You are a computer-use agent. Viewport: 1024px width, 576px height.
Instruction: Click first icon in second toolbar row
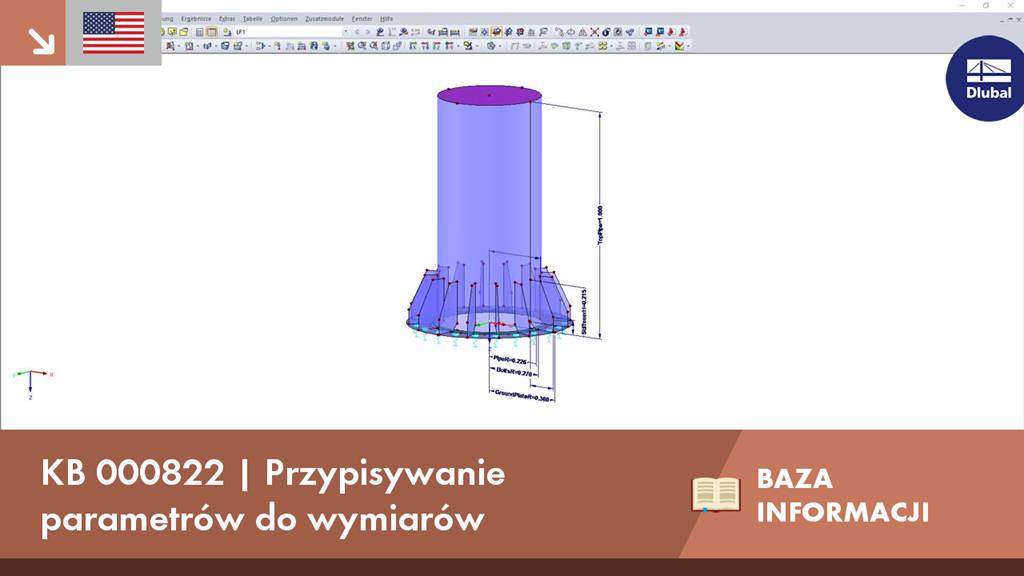click(170, 46)
